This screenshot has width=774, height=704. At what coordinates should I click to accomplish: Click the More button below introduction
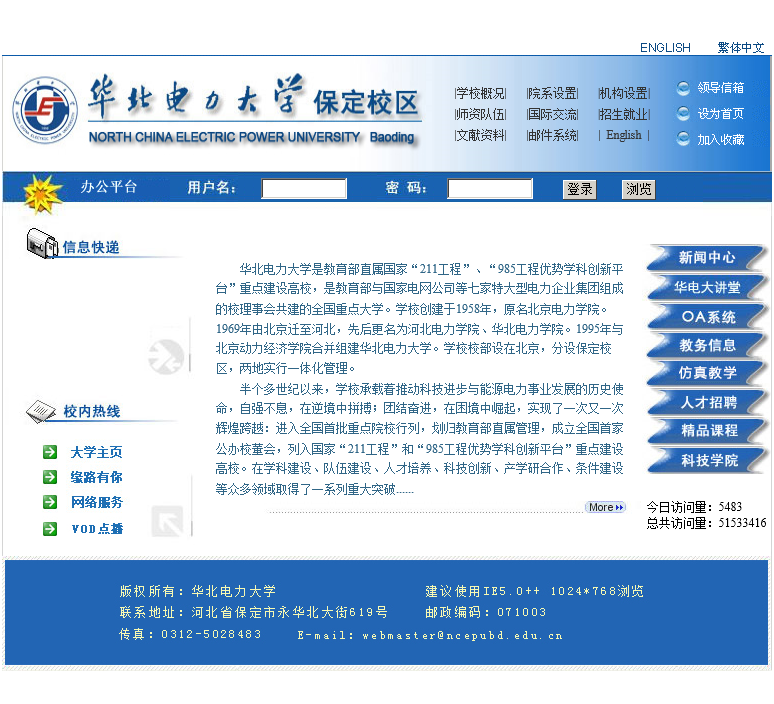point(606,507)
